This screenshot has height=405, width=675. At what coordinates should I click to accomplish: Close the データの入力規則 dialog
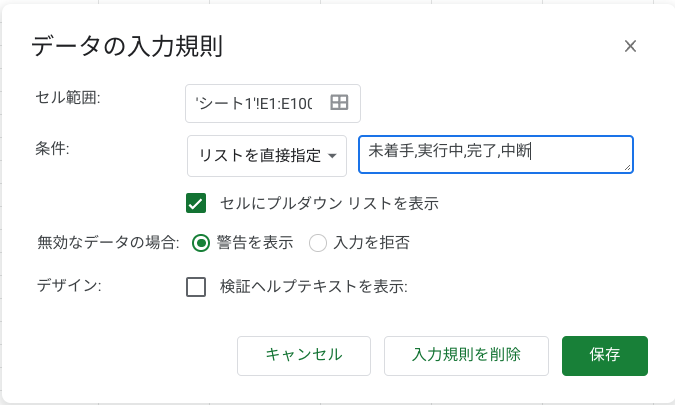tap(630, 46)
